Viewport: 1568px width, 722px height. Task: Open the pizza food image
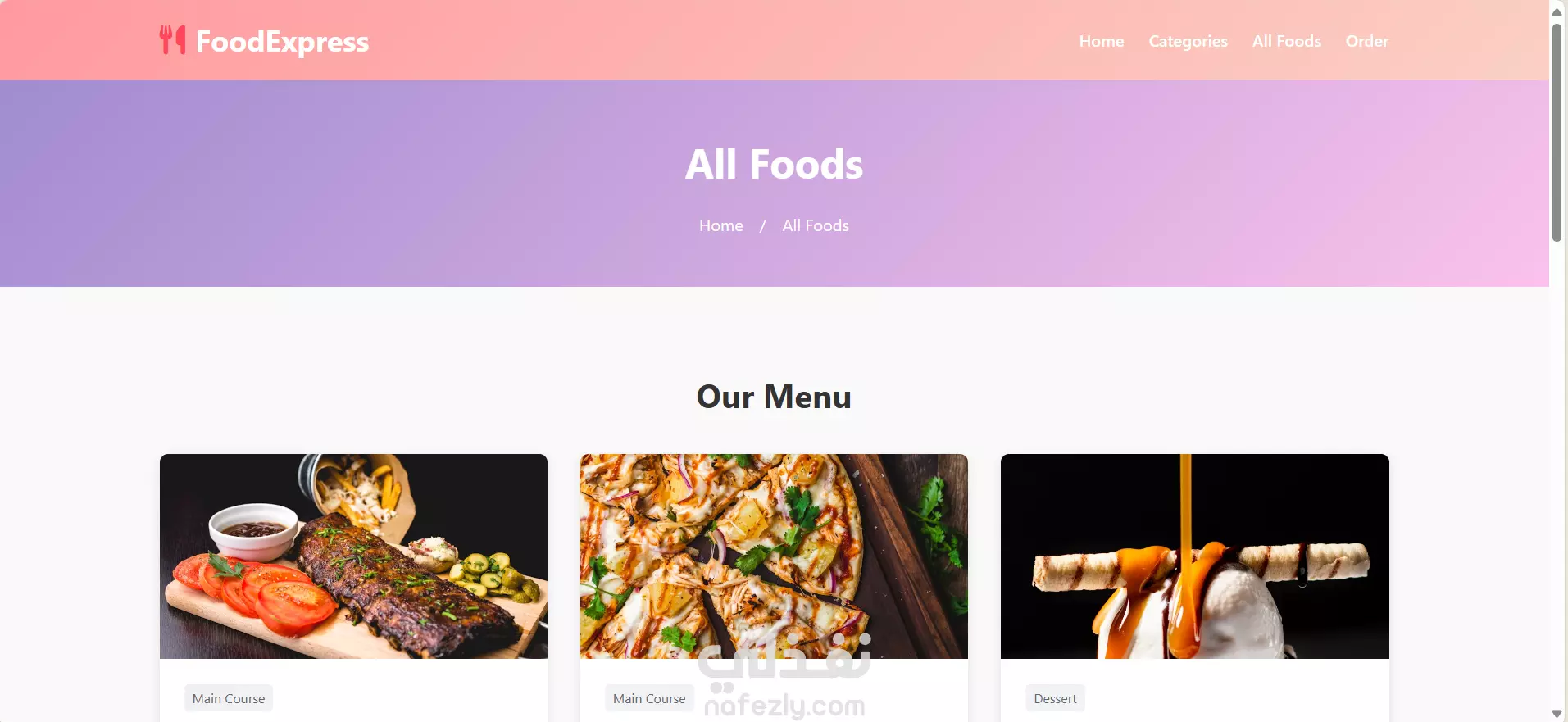click(774, 556)
